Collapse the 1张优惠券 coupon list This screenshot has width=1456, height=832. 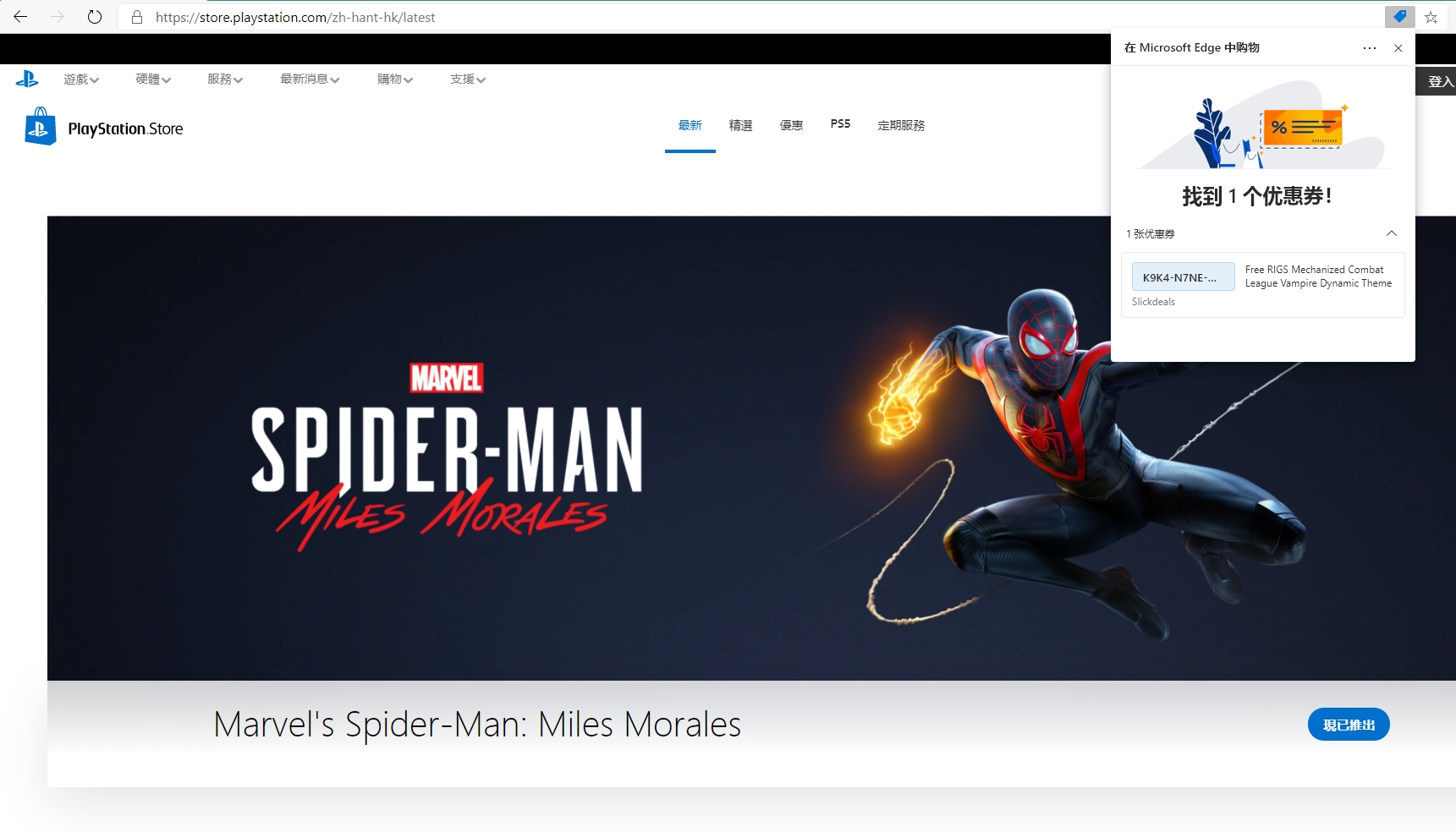tap(1392, 233)
